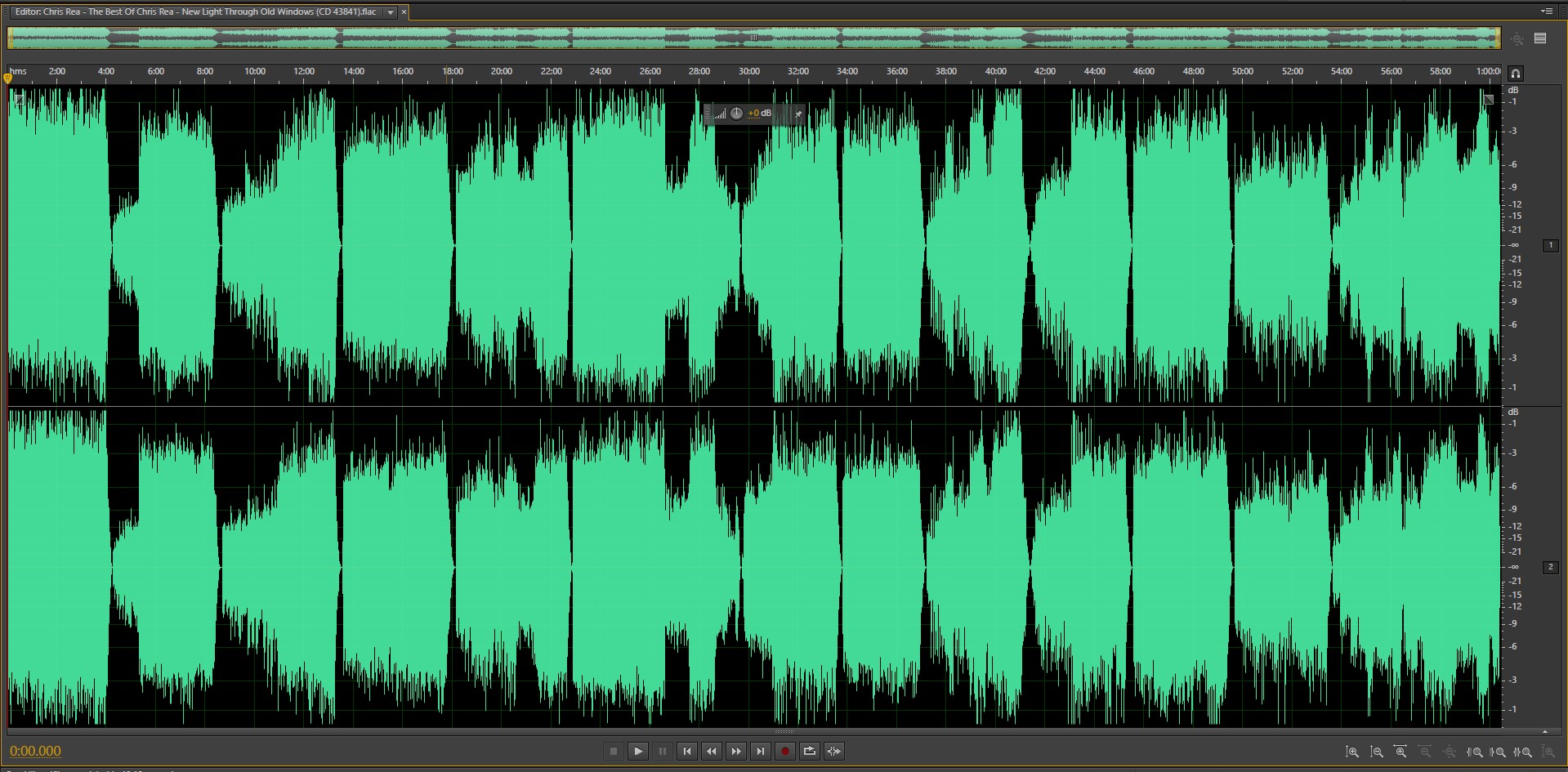The image size is (1568, 772).
Task: Toggle channel 1 enable button
Action: (x=1550, y=245)
